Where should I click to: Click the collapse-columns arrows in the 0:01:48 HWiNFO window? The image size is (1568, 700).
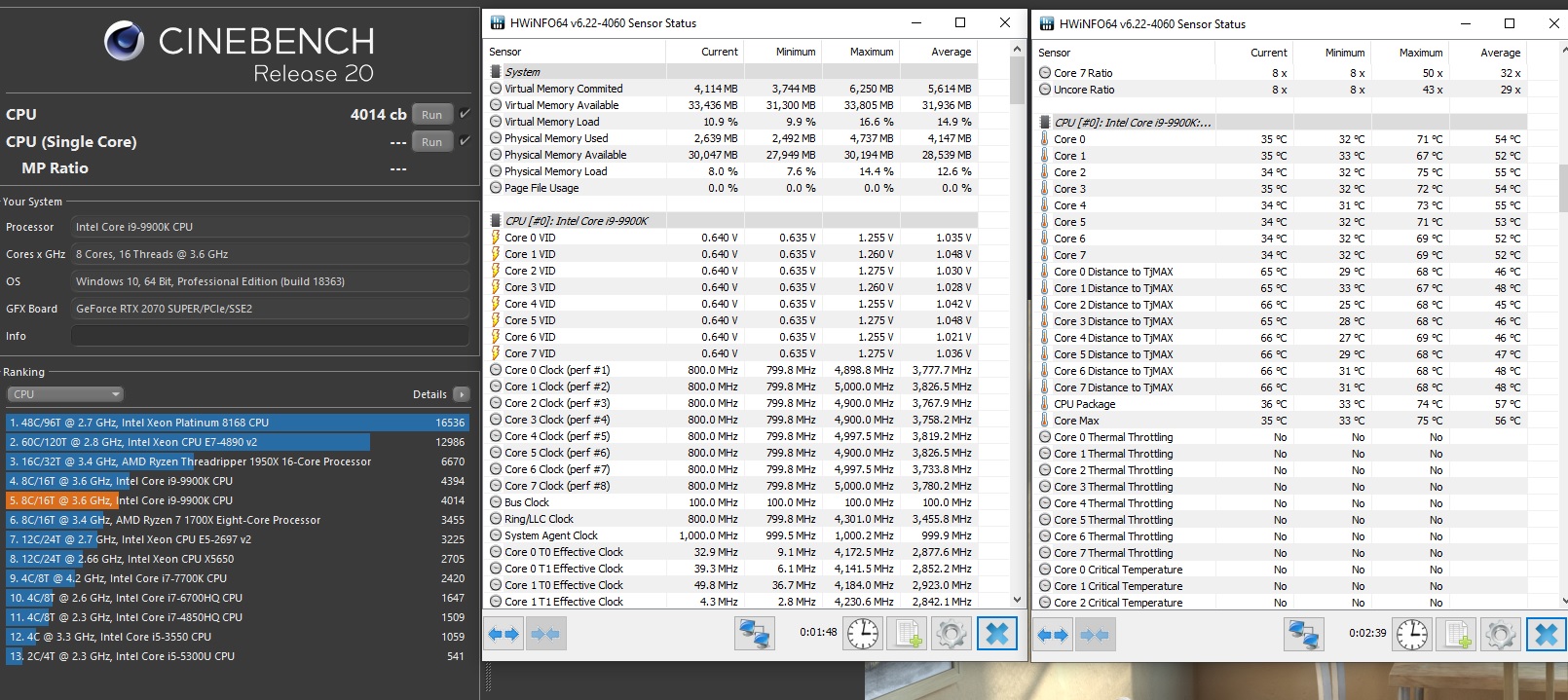(545, 634)
